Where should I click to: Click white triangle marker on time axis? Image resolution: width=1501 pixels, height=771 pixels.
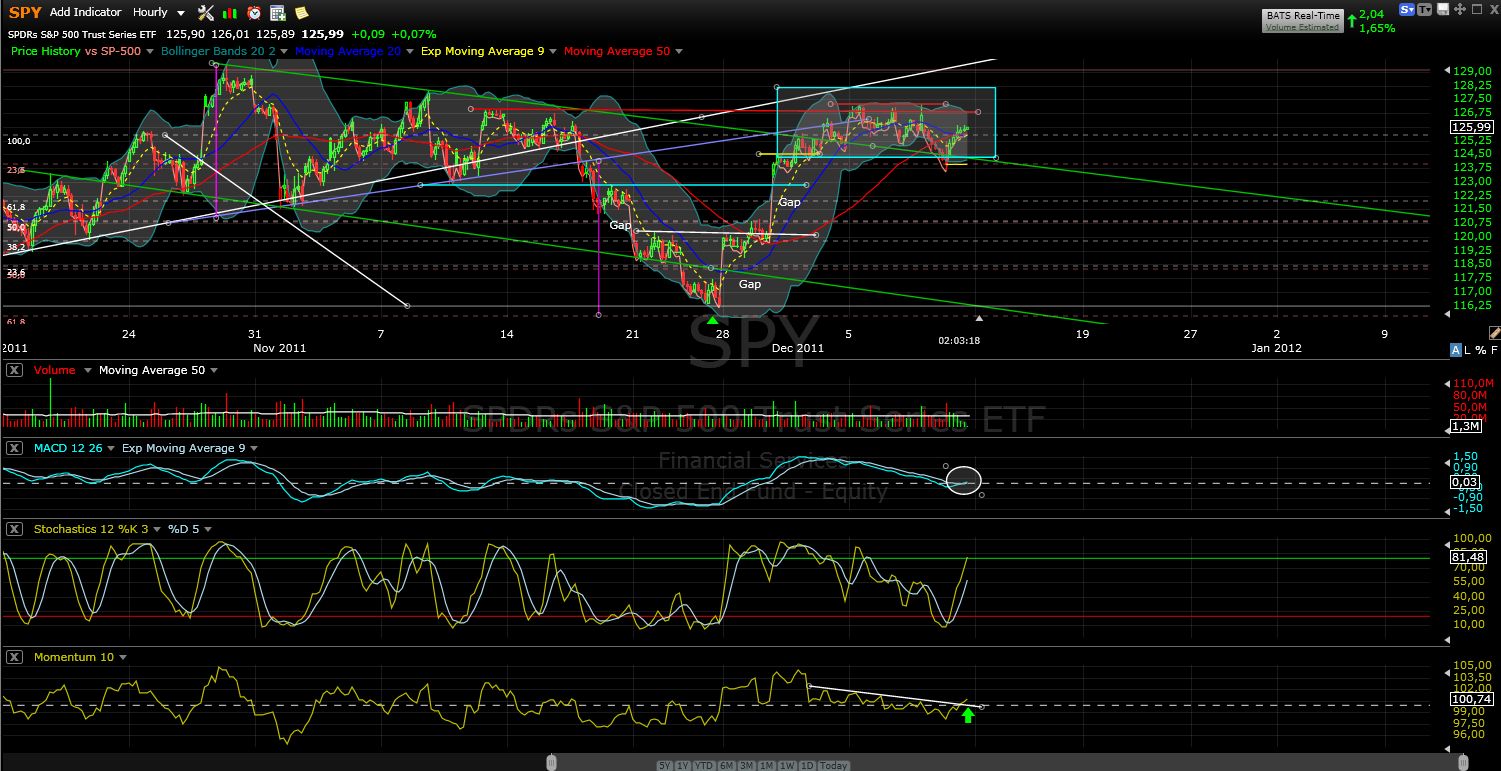pyautogui.click(x=979, y=319)
